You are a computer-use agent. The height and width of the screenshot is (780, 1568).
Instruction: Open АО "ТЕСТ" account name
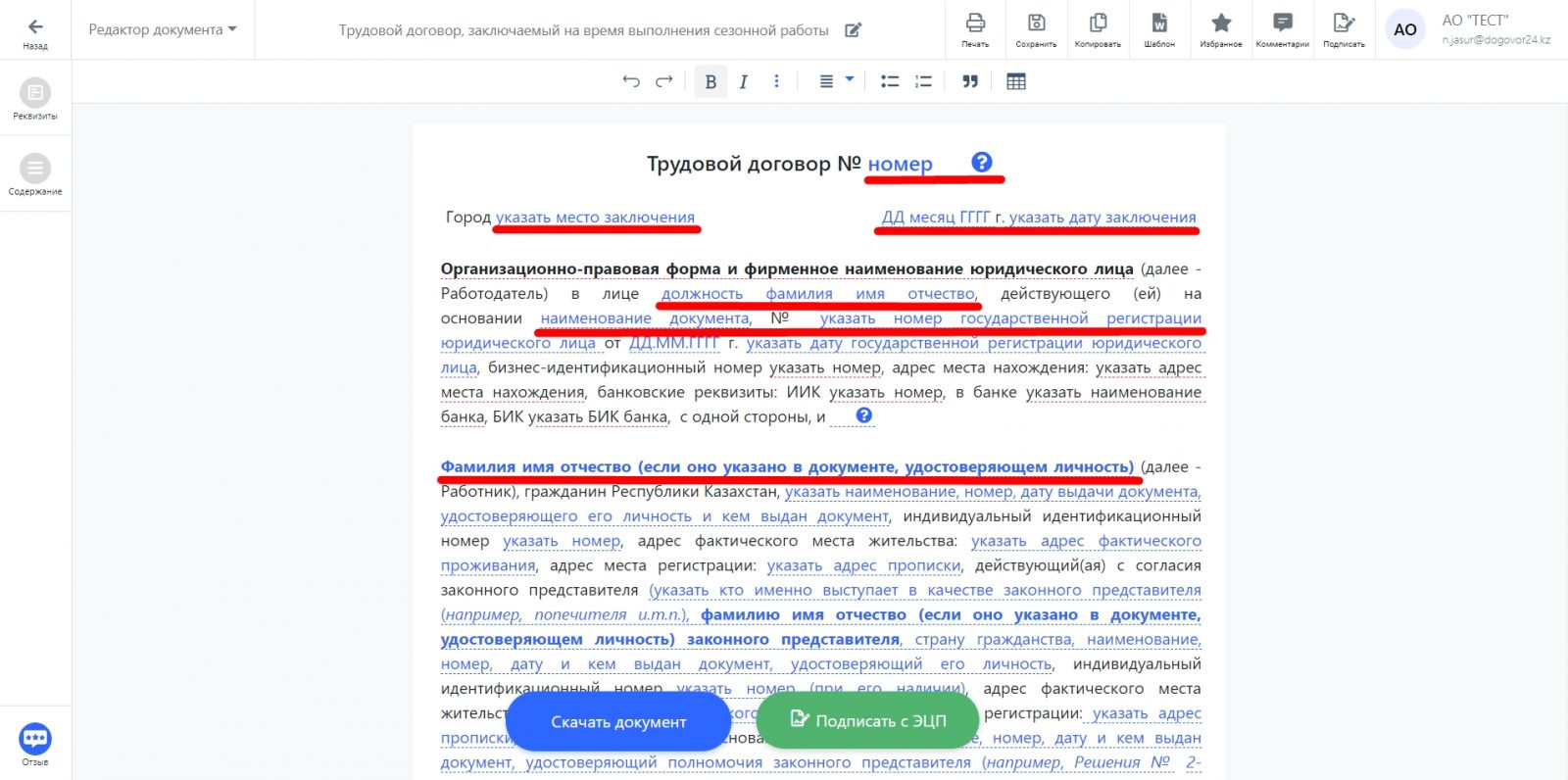1475,20
